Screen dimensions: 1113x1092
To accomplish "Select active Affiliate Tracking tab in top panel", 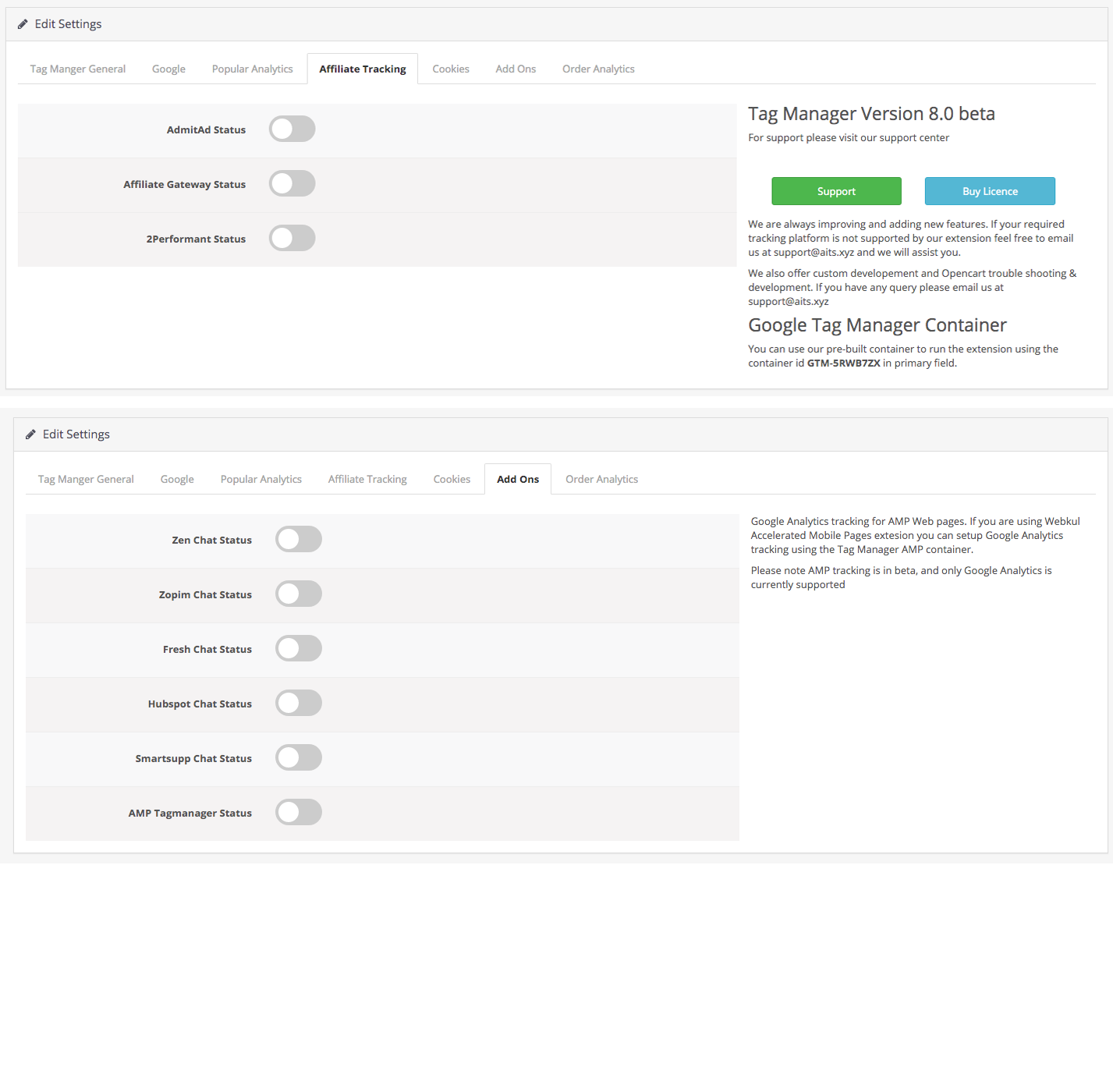I will pos(363,69).
